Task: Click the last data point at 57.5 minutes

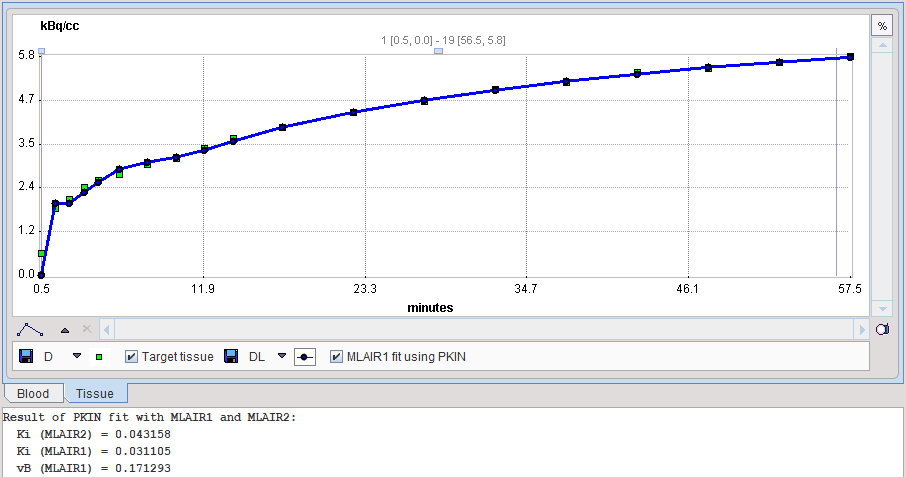Action: 850,57
